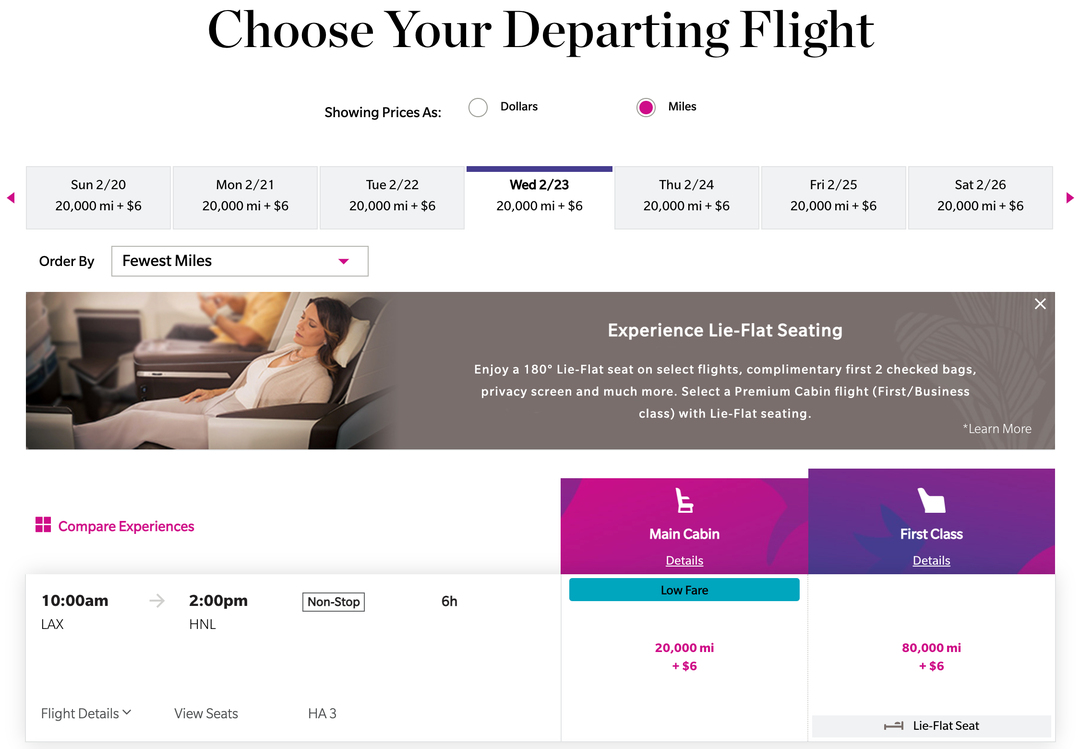The image size is (1080, 749).
Task: Open Main Cabin fare Details
Action: tap(684, 560)
